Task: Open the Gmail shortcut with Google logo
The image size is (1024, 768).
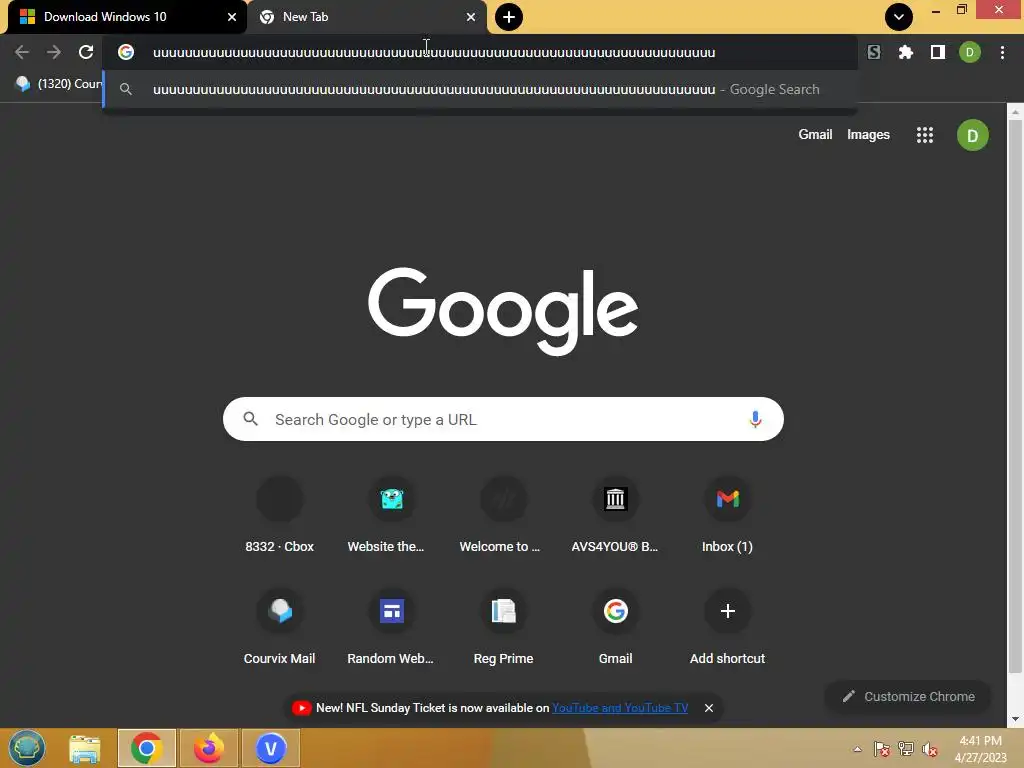Action: coord(615,628)
